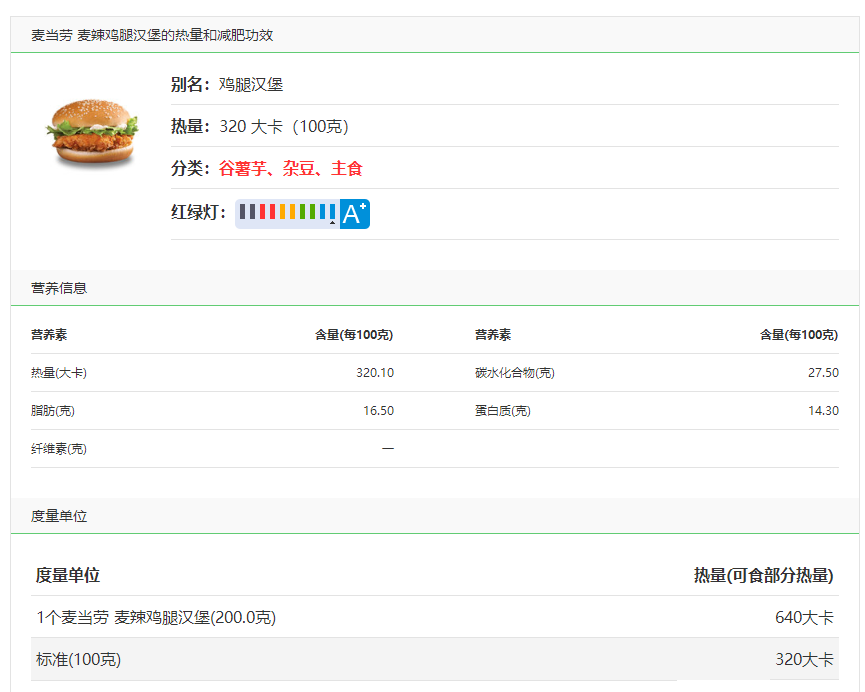Select the 320大卡 value in standard row

pyautogui.click(x=804, y=659)
